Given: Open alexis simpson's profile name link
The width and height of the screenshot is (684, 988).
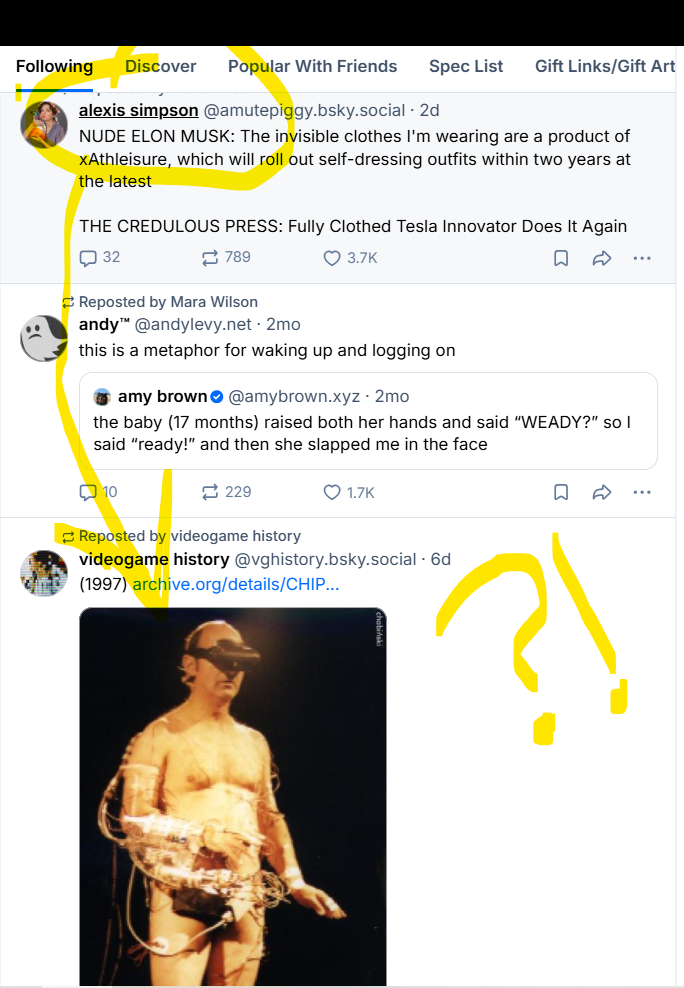Looking at the screenshot, I should click(138, 110).
